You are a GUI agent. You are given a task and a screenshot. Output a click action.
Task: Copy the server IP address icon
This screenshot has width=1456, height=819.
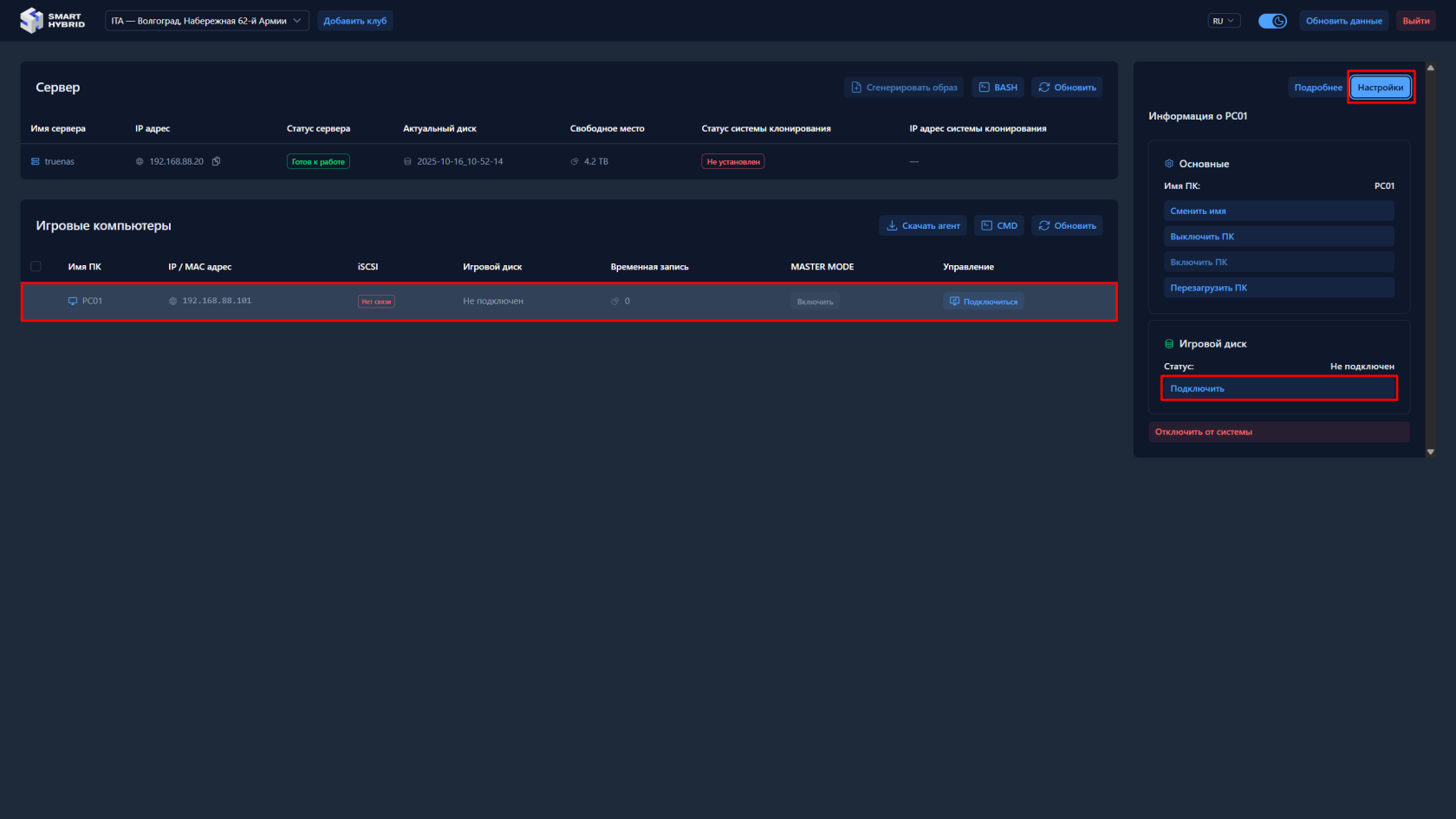(x=217, y=161)
